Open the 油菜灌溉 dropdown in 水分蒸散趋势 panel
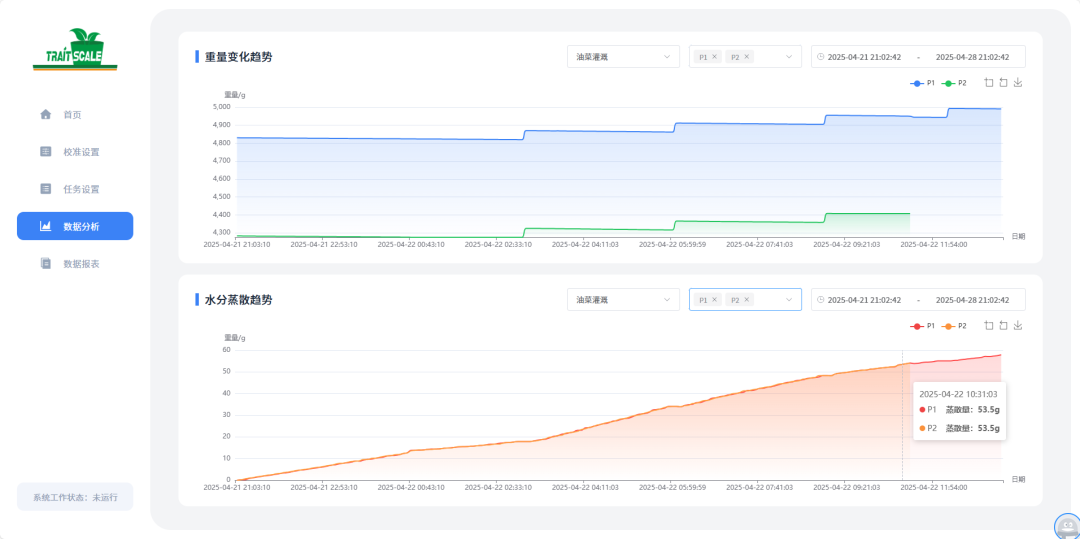 [623, 299]
